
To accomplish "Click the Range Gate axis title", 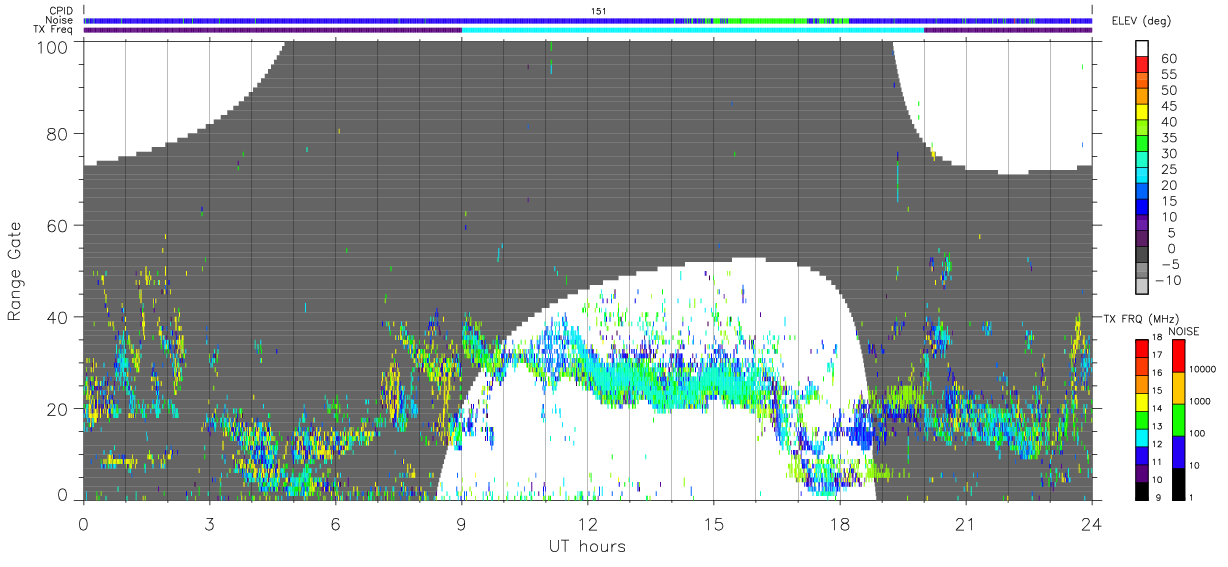I will pos(16,271).
